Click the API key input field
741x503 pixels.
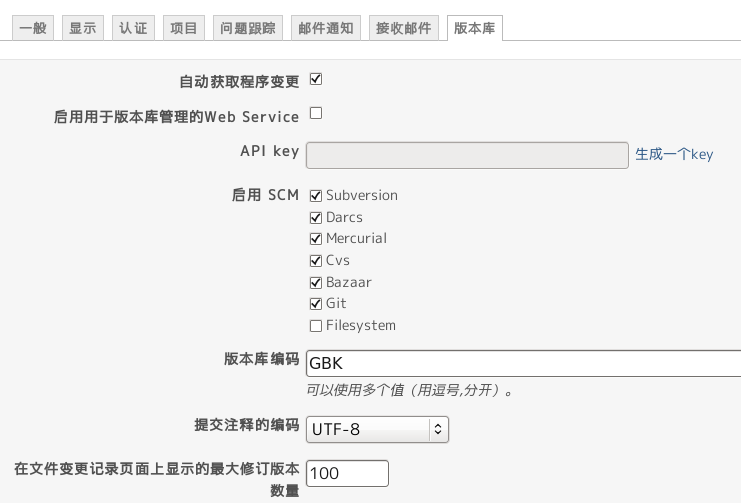467,155
